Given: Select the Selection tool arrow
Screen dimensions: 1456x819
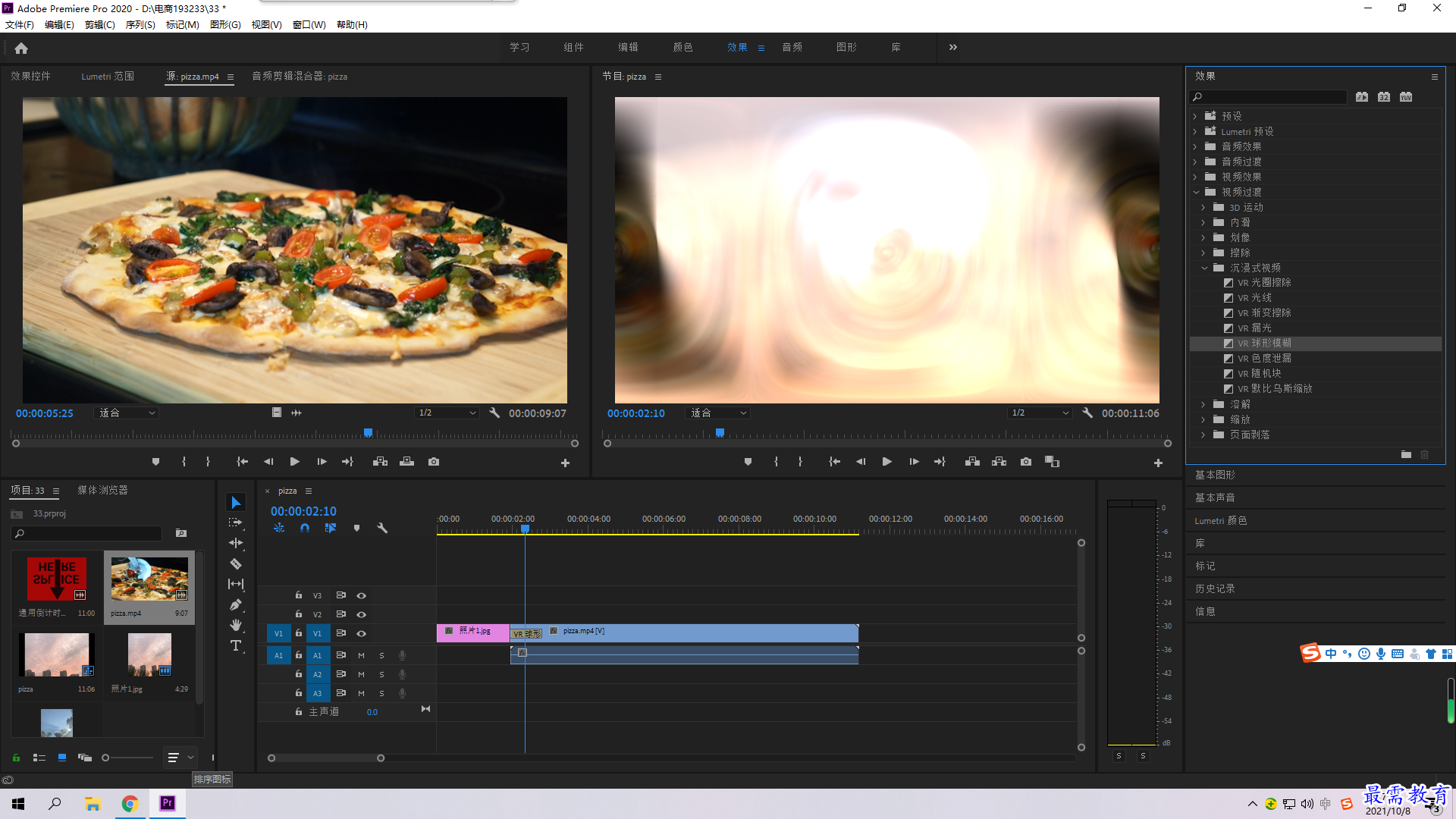Looking at the screenshot, I should tap(236, 503).
